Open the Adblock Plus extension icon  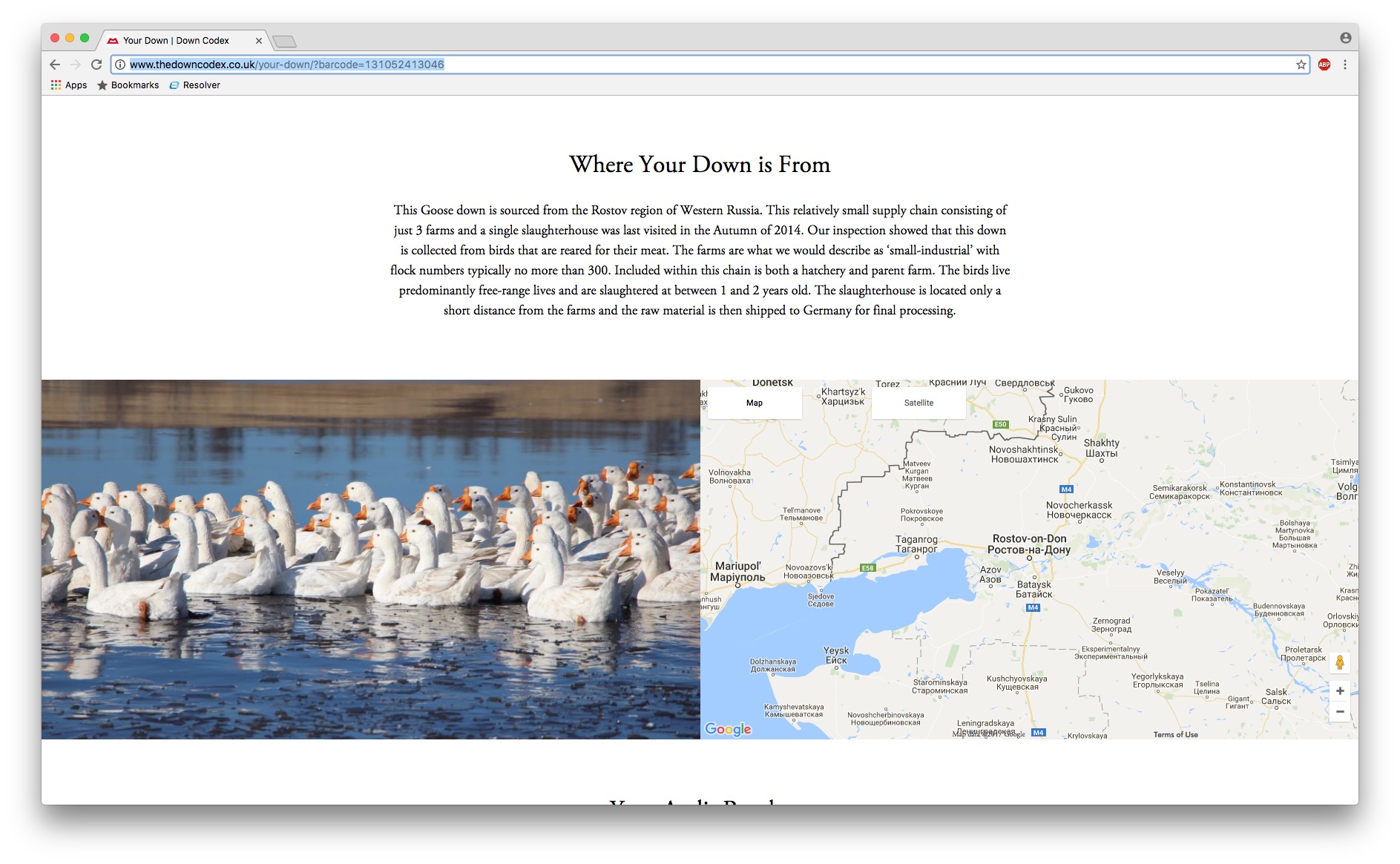pos(1324,65)
